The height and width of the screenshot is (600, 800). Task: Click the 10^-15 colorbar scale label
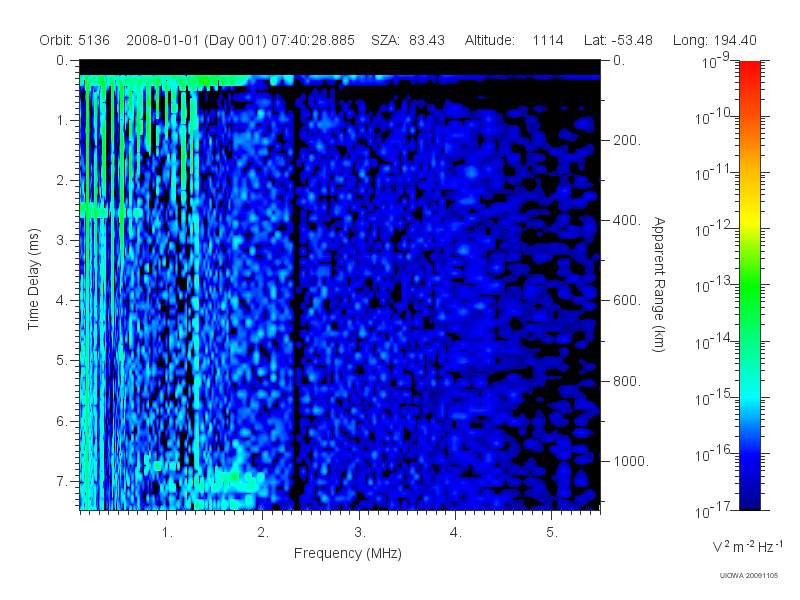[714, 397]
